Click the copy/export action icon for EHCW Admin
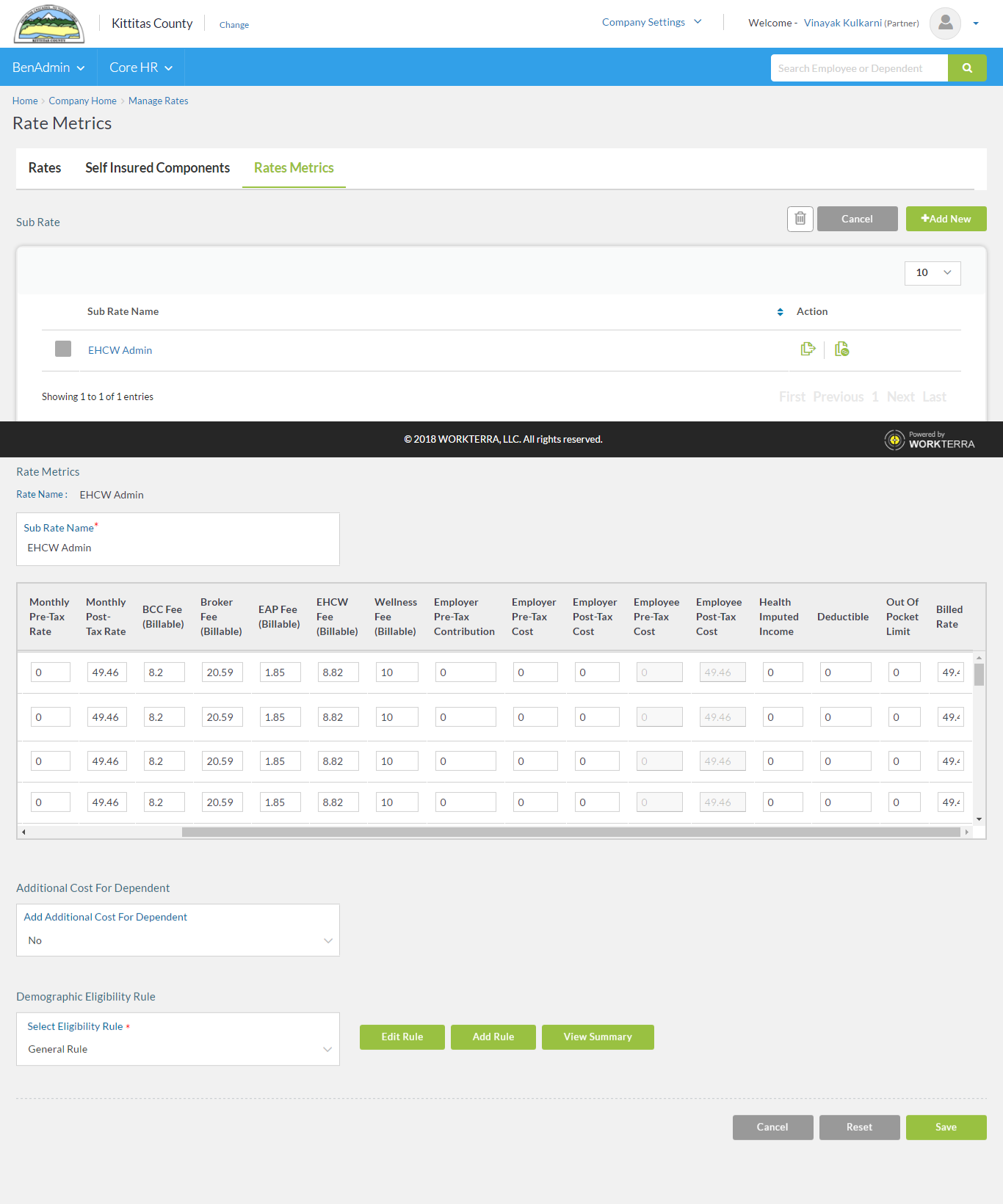The width and height of the screenshot is (1003, 1204). tap(808, 349)
